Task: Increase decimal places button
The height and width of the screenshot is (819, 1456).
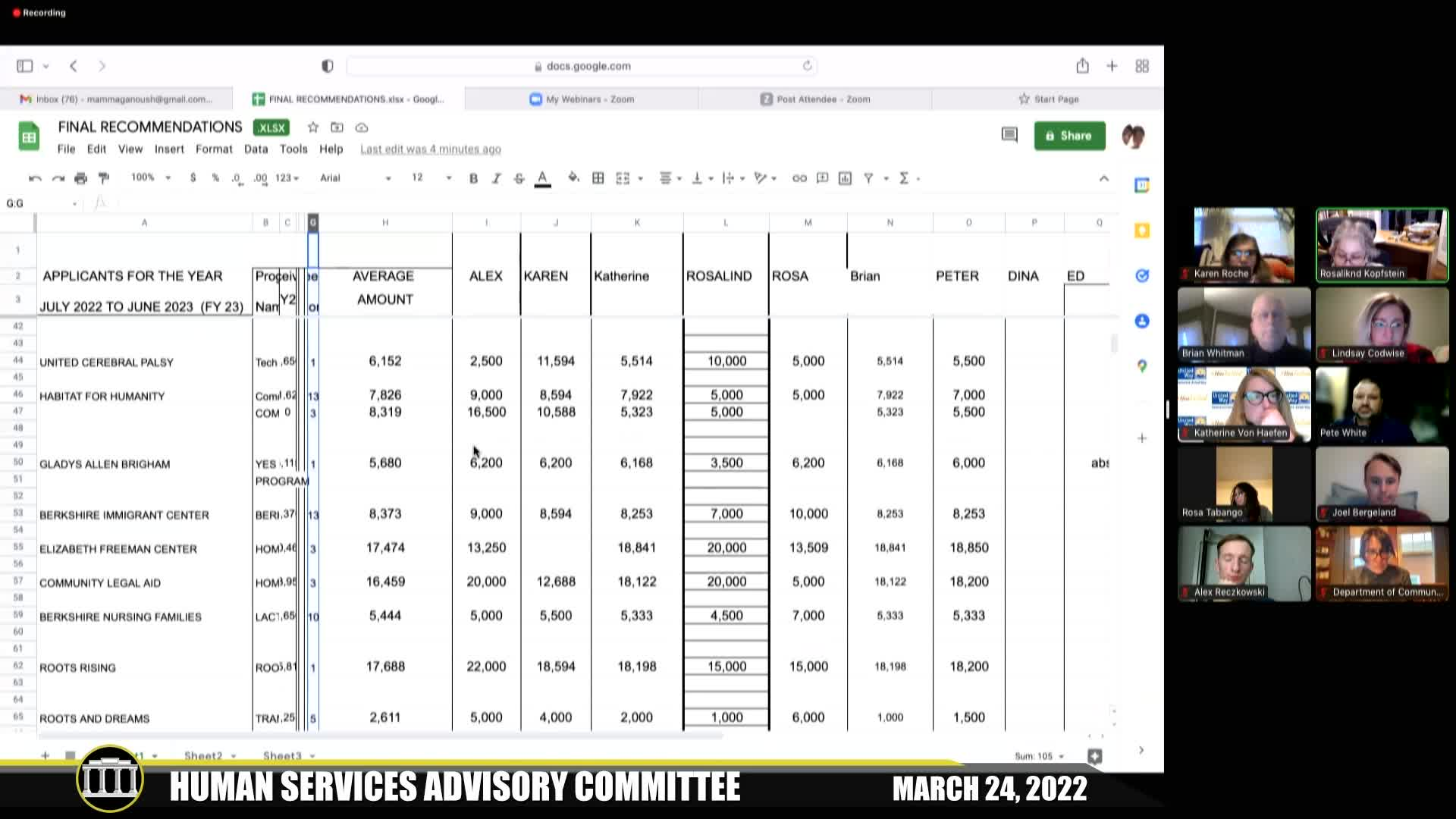Action: 260,178
